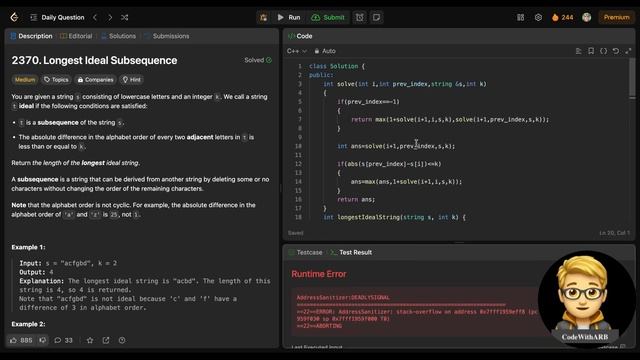The height and width of the screenshot is (360, 640).
Task: Click the Example 2 heading
Action: click(x=28, y=324)
